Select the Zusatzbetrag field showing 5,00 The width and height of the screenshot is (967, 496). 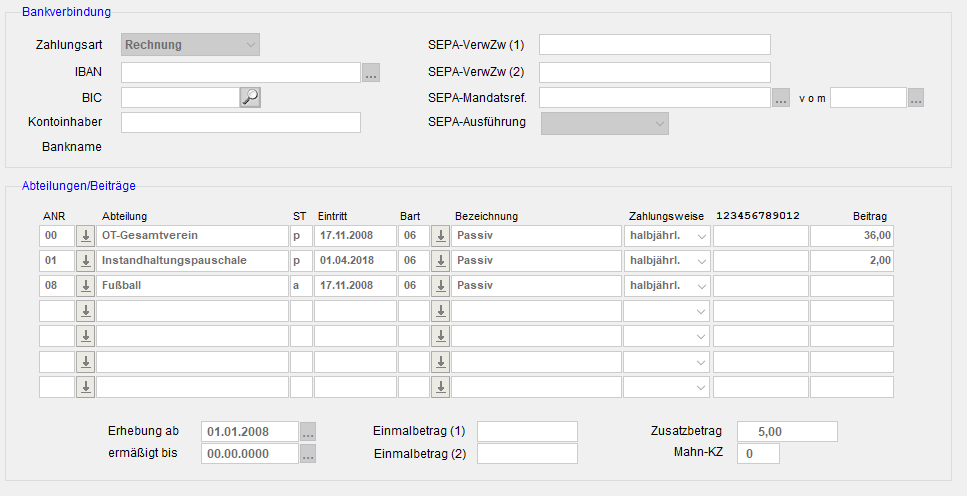[786, 432]
